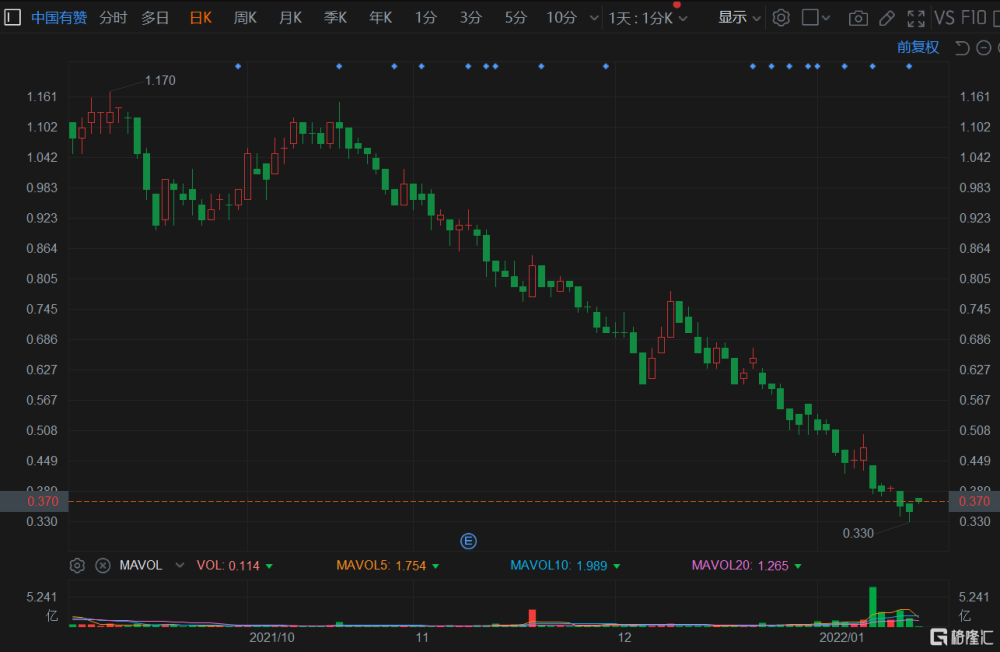Open MAVOL indicator settings gear
The height and width of the screenshot is (652, 1000).
tap(77, 565)
